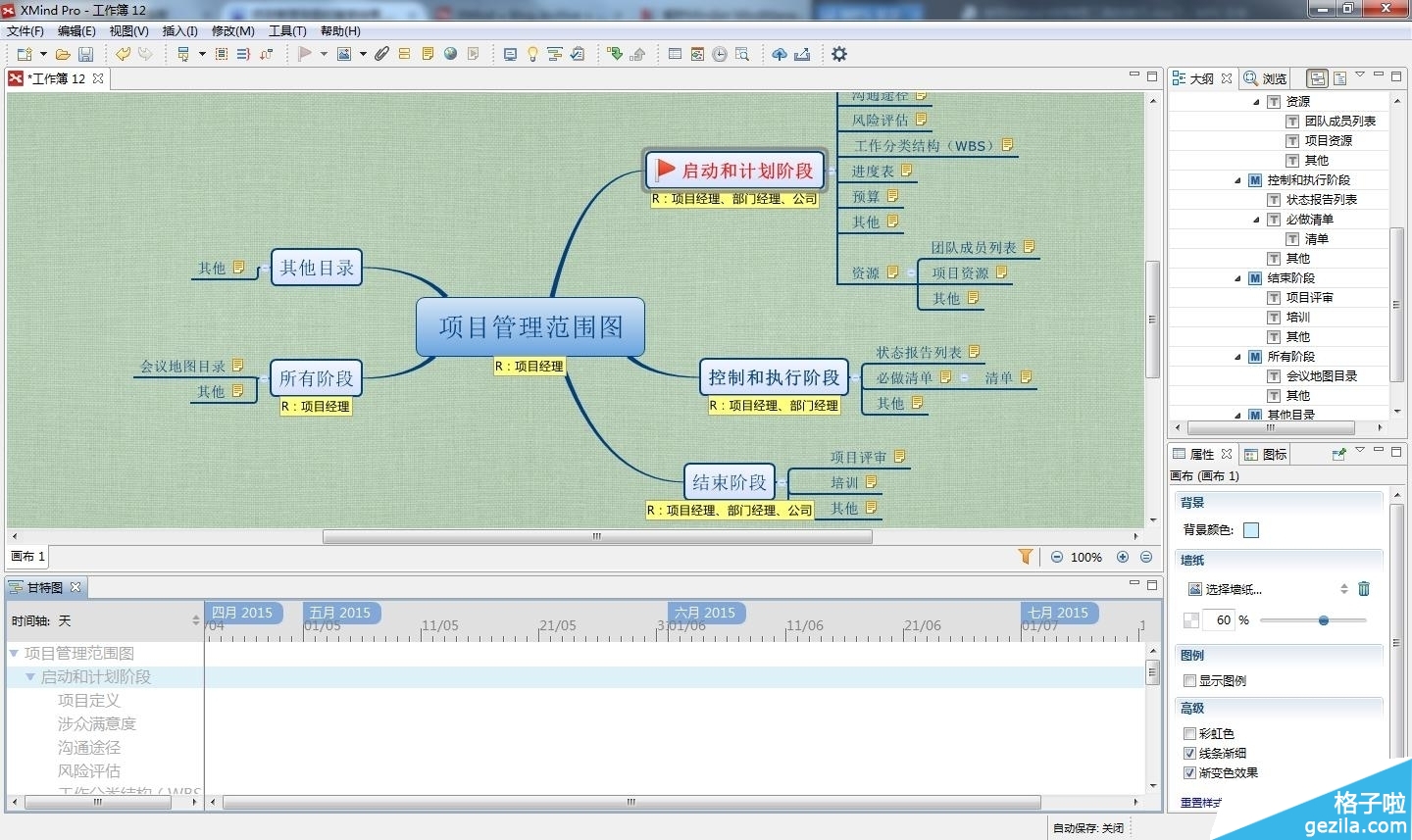This screenshot has width=1412, height=840.
Task: Save the workbook with the floppy icon
Action: click(x=86, y=54)
